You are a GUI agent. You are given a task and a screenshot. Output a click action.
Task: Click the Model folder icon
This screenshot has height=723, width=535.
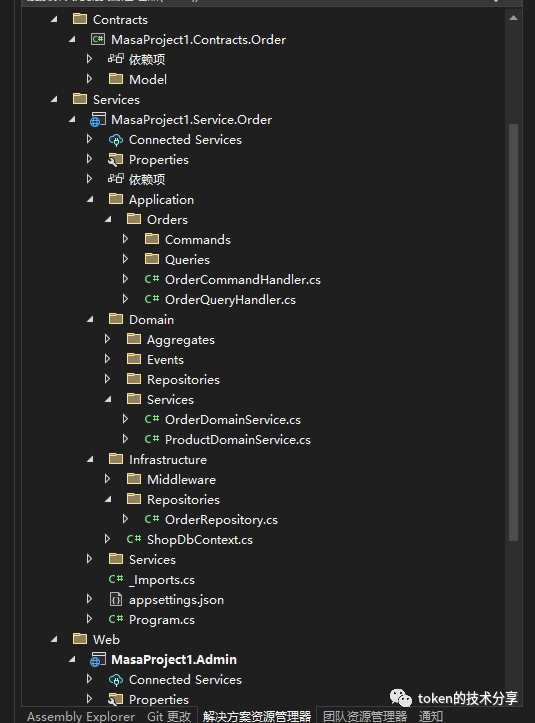[116, 79]
